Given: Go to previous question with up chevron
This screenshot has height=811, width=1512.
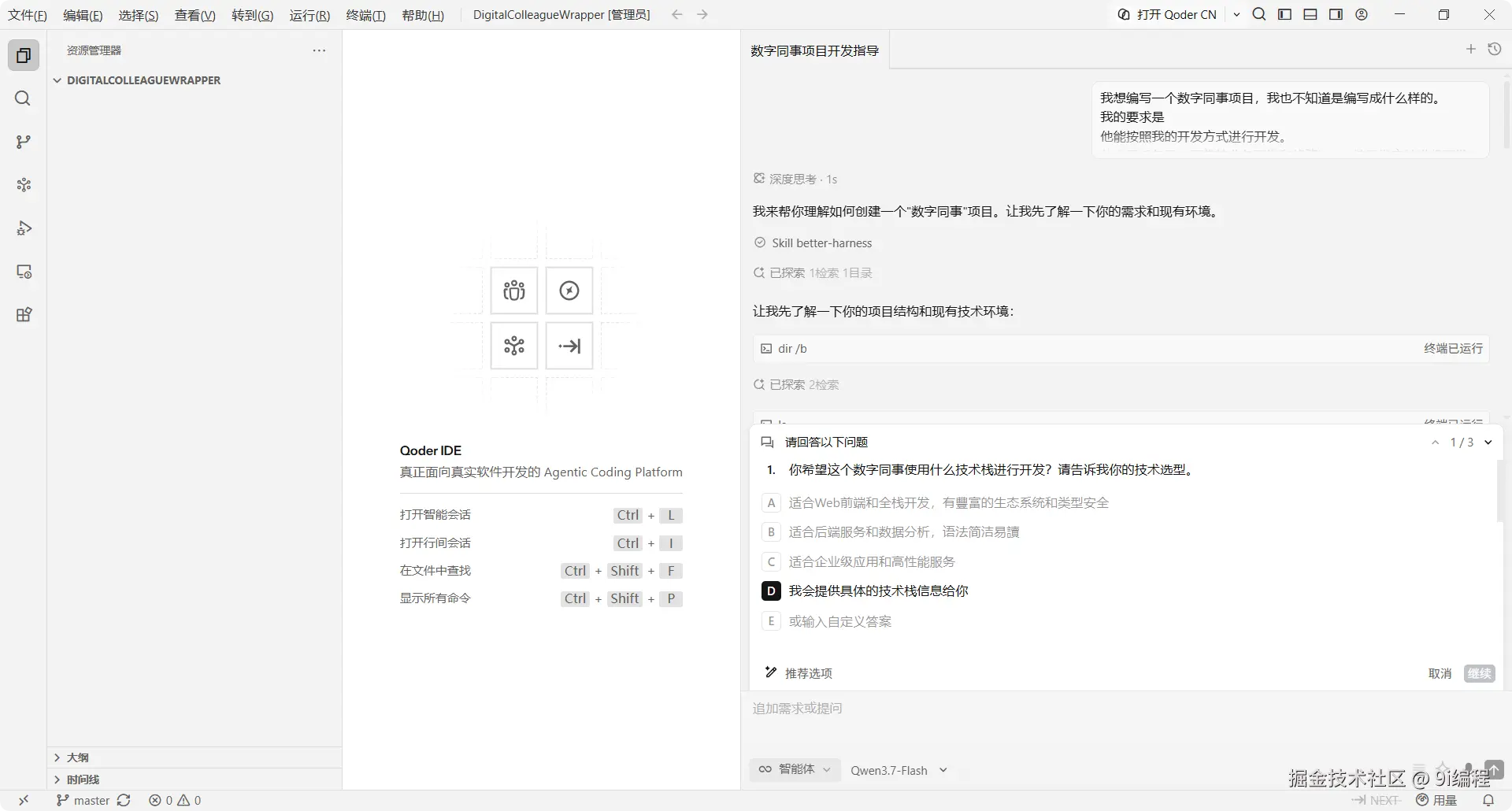Looking at the screenshot, I should point(1435,443).
